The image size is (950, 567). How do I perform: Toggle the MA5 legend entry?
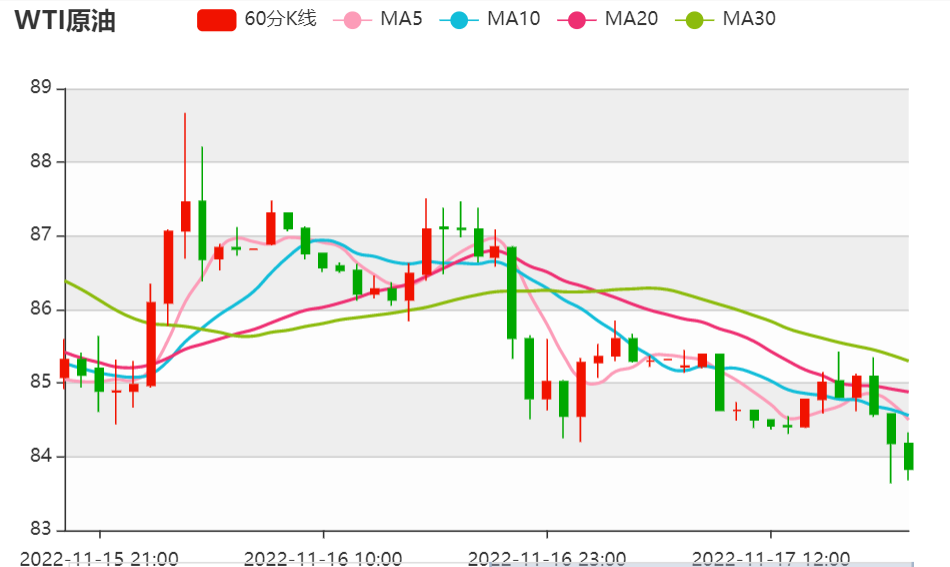[x=377, y=19]
